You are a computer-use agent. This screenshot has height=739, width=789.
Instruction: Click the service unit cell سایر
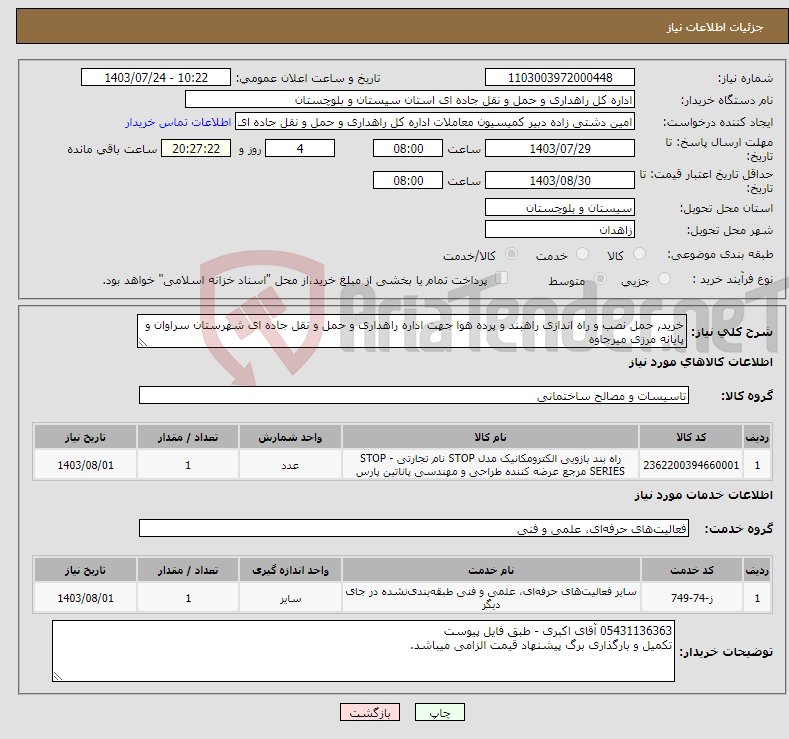290,598
